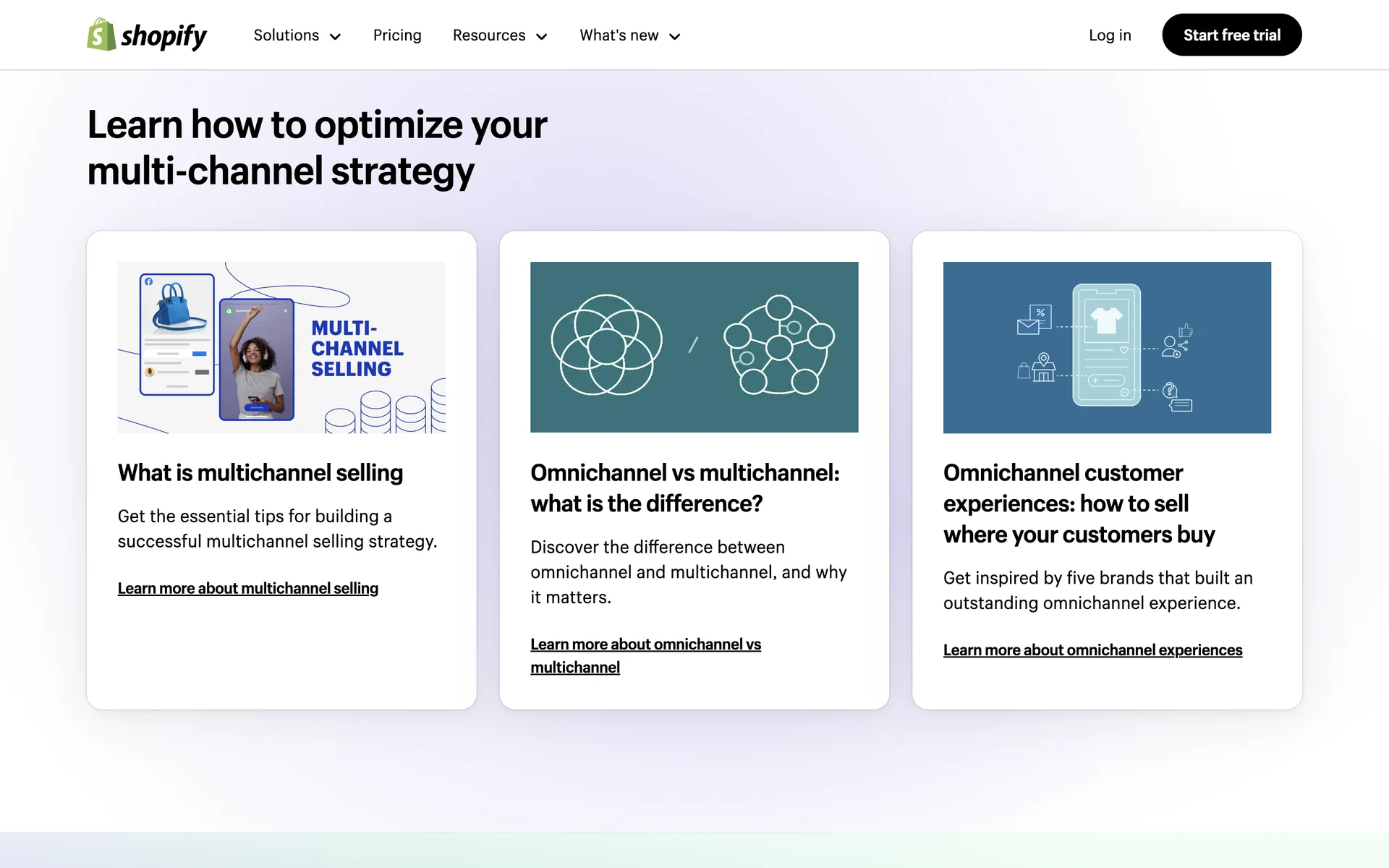Expand the Solutions dropdown chevron

335,36
